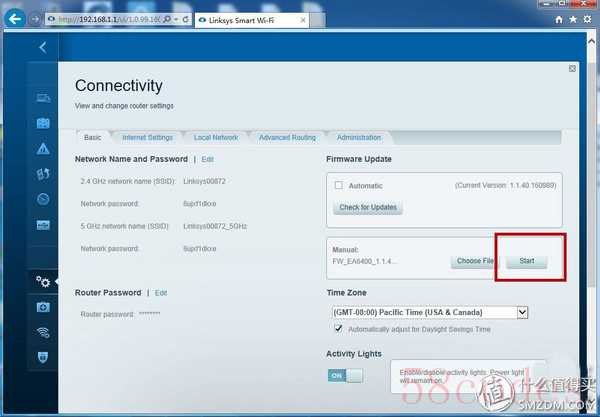Open the Device List sidebar icon
The image size is (600, 417).
click(x=43, y=98)
